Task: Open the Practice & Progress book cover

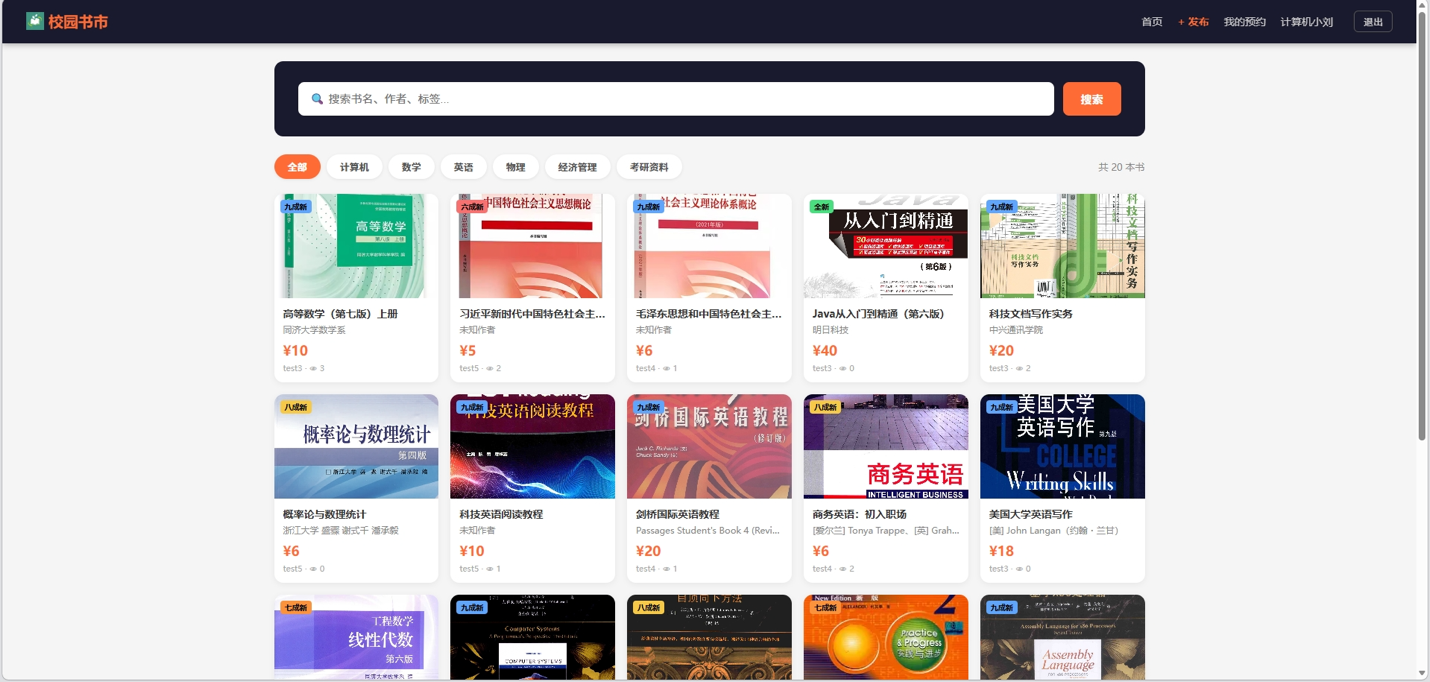Action: (x=886, y=638)
